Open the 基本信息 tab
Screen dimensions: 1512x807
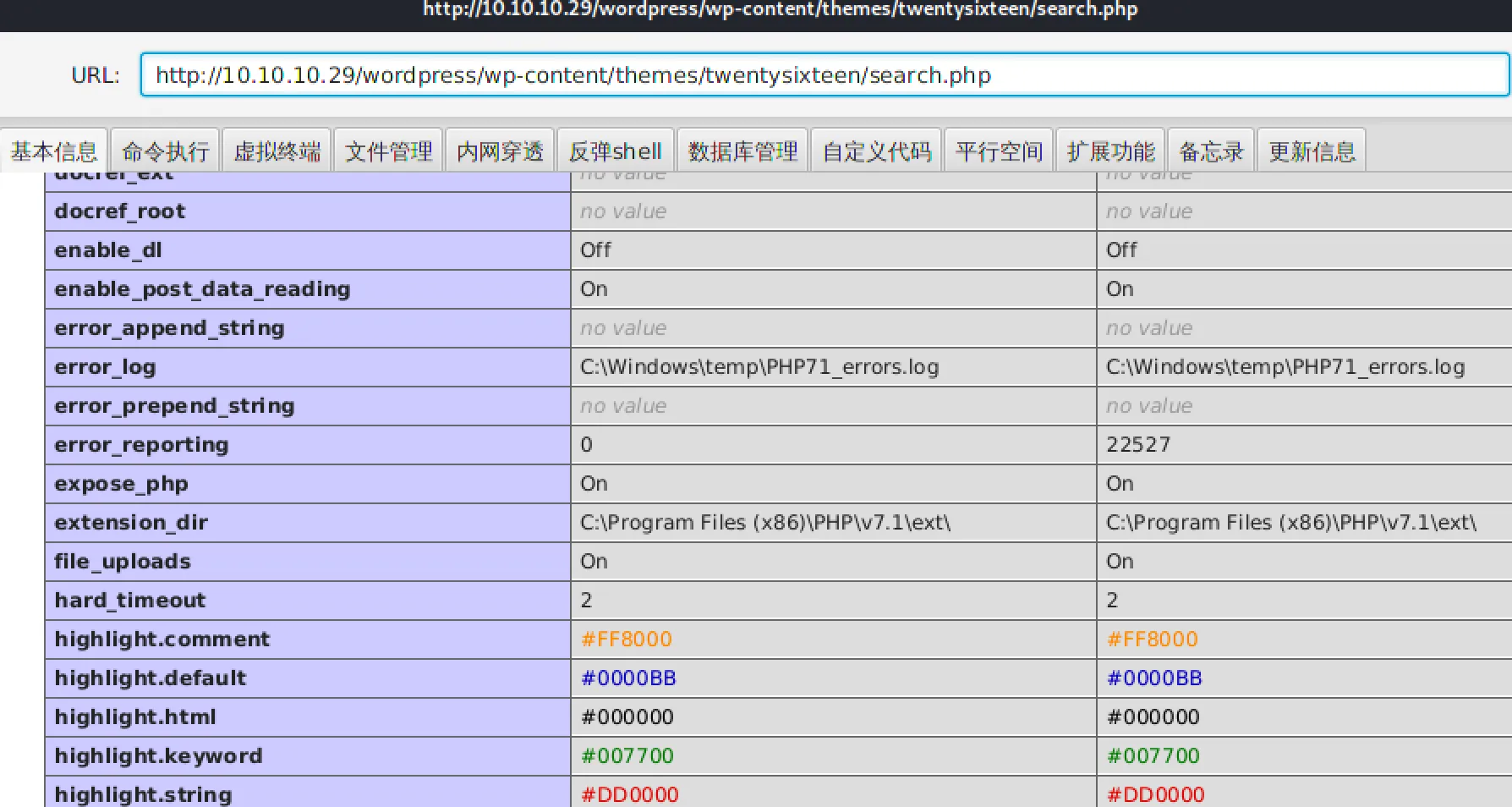click(54, 151)
